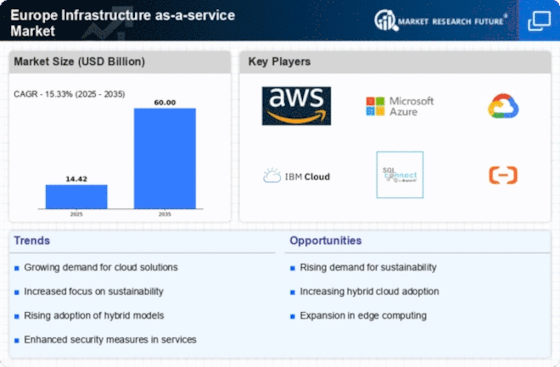Click the '60.00' value label
Image resolution: width=560 pixels, height=367 pixels.
tap(165, 102)
